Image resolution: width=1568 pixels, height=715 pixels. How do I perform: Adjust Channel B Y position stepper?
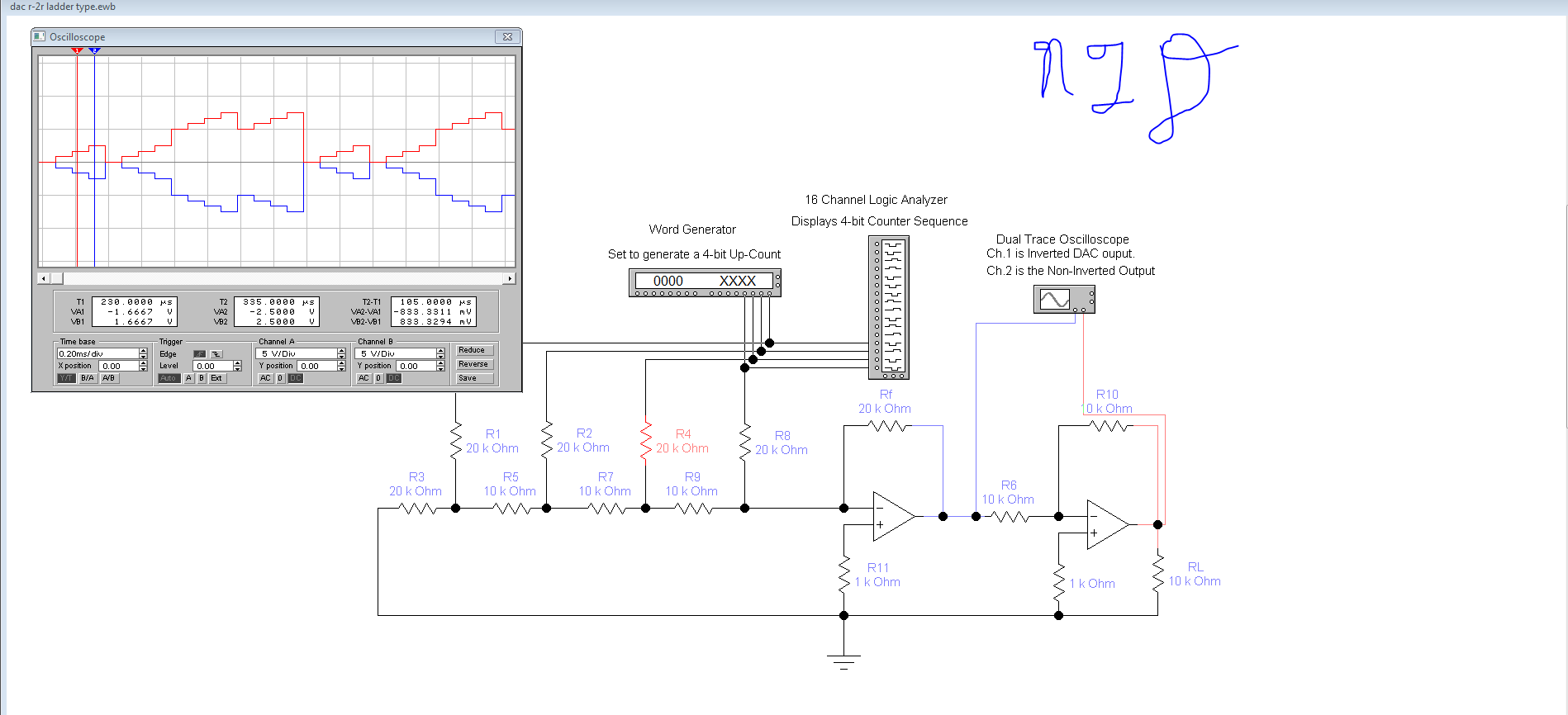(440, 366)
